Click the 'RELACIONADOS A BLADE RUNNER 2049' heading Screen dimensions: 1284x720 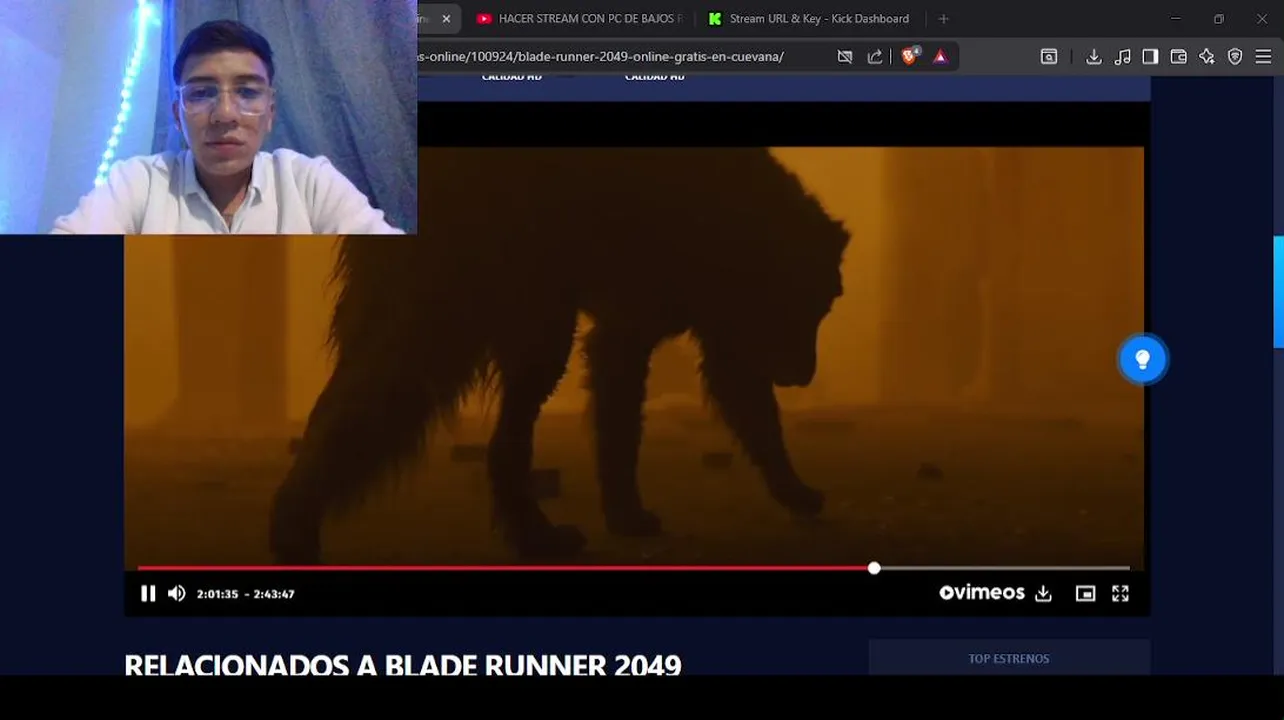(403, 664)
